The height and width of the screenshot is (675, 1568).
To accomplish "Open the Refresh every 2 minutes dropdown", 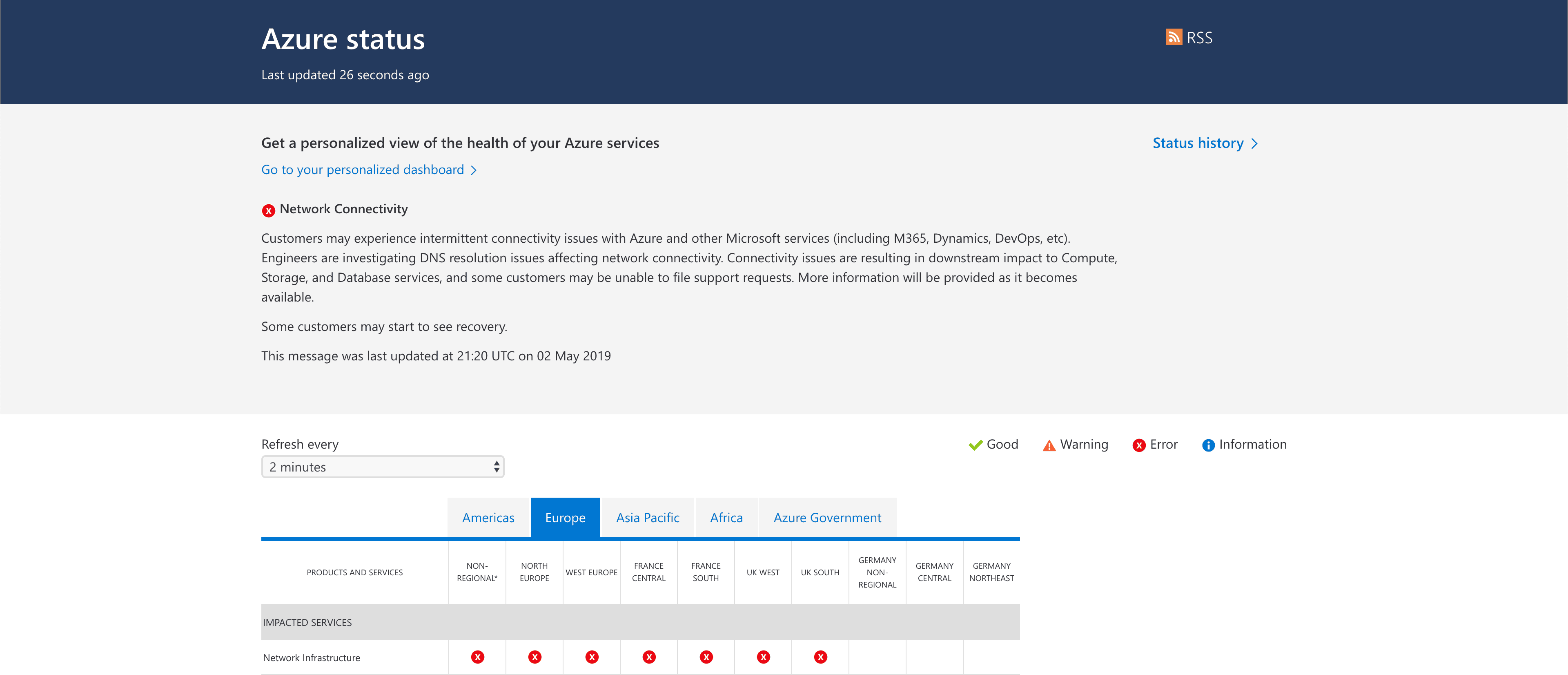I will coord(382,467).
